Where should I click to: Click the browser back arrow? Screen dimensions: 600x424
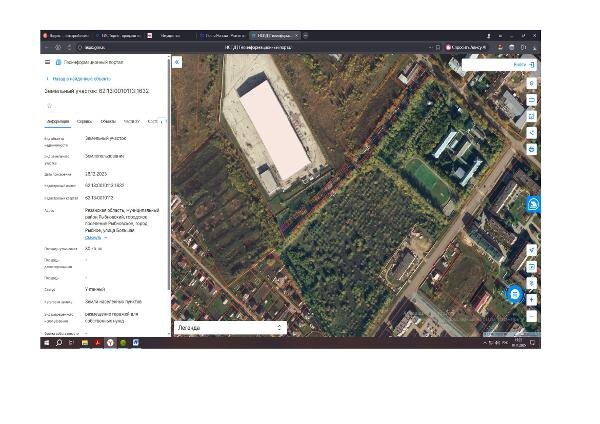tap(46, 47)
